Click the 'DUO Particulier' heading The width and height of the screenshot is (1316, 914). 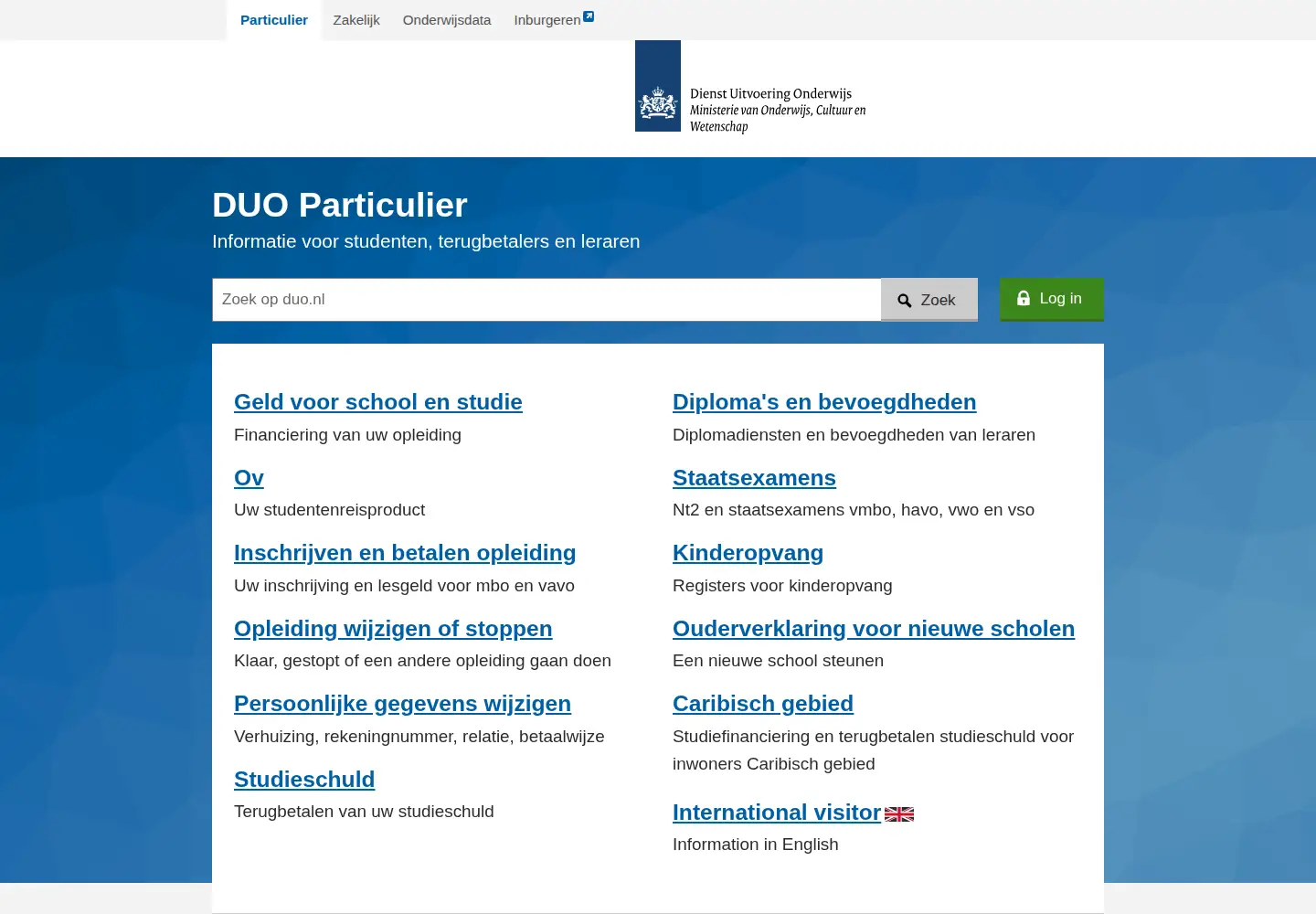(x=340, y=206)
